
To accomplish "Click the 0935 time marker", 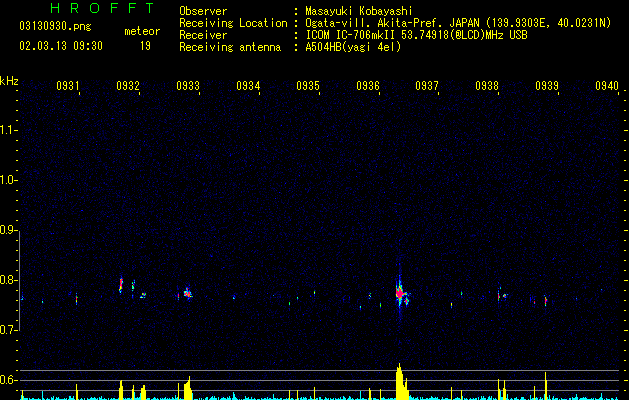I will tap(308, 85).
